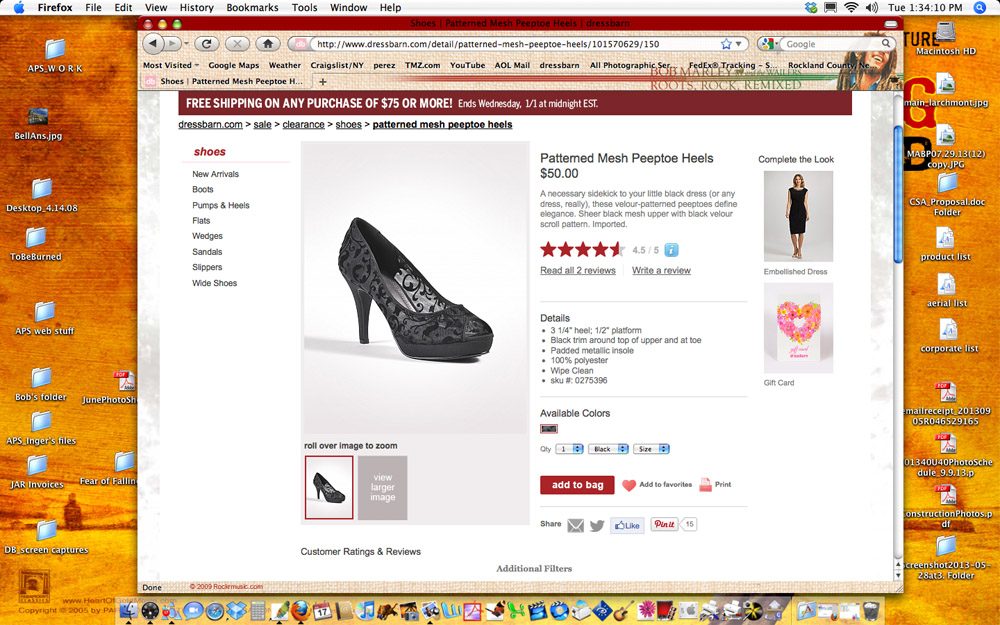Click the stop loading X button
This screenshot has height=625, width=1000.
[237, 43]
